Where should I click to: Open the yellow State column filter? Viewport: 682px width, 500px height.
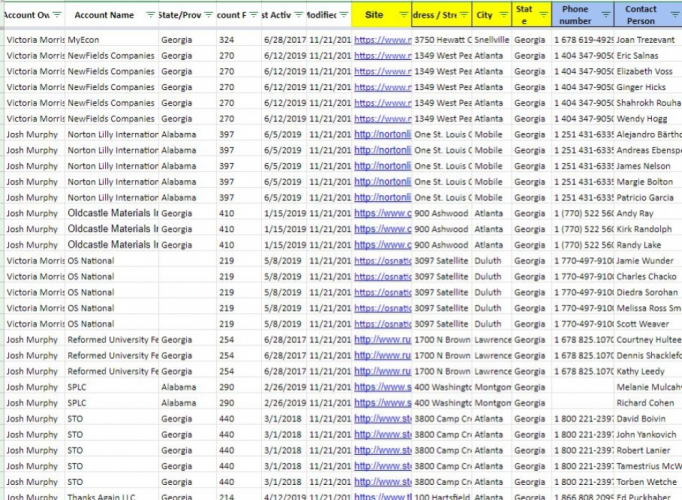point(543,15)
